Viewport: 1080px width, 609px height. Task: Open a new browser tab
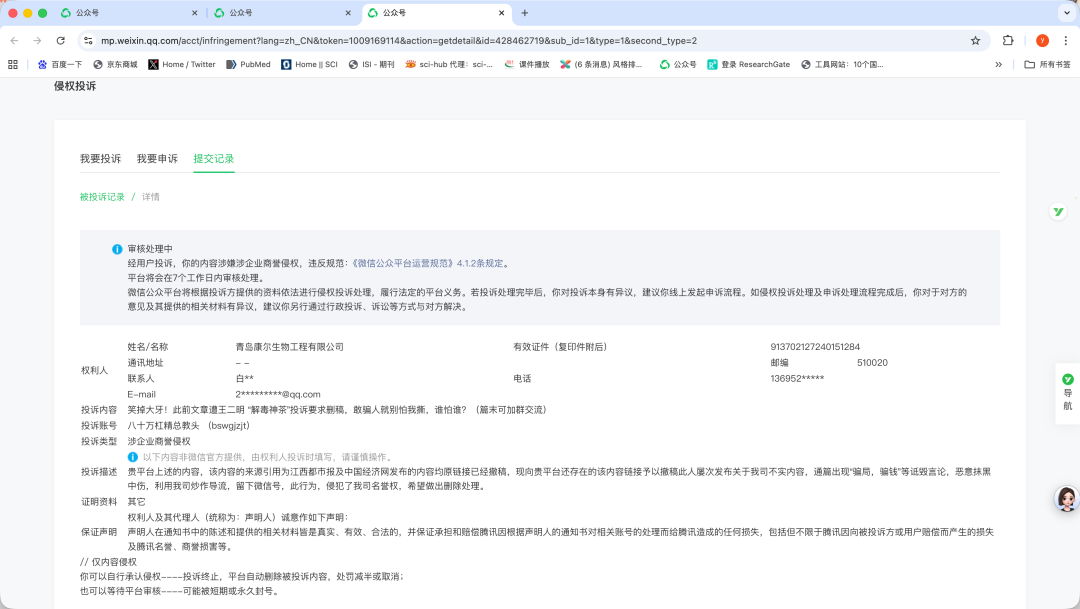point(525,13)
